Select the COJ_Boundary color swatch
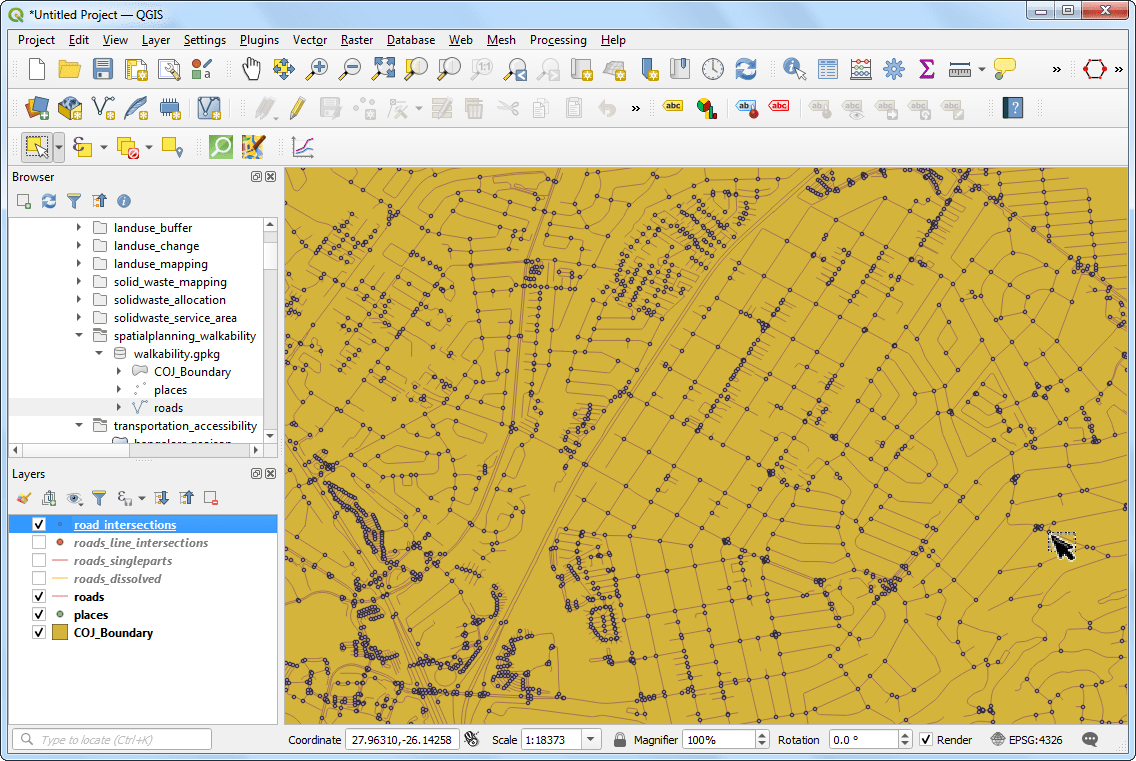Viewport: 1136px width, 761px height. pos(60,632)
